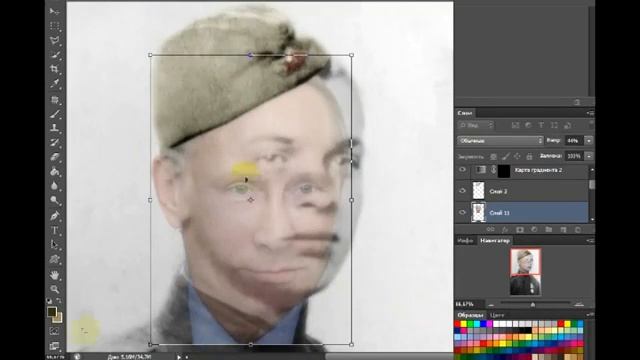Open the Layers panel menu
This screenshot has width=640, height=360.
tap(590, 113)
